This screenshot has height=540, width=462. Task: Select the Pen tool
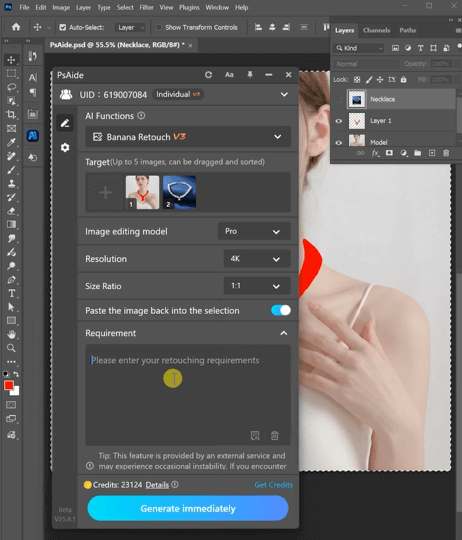[x=11, y=280]
